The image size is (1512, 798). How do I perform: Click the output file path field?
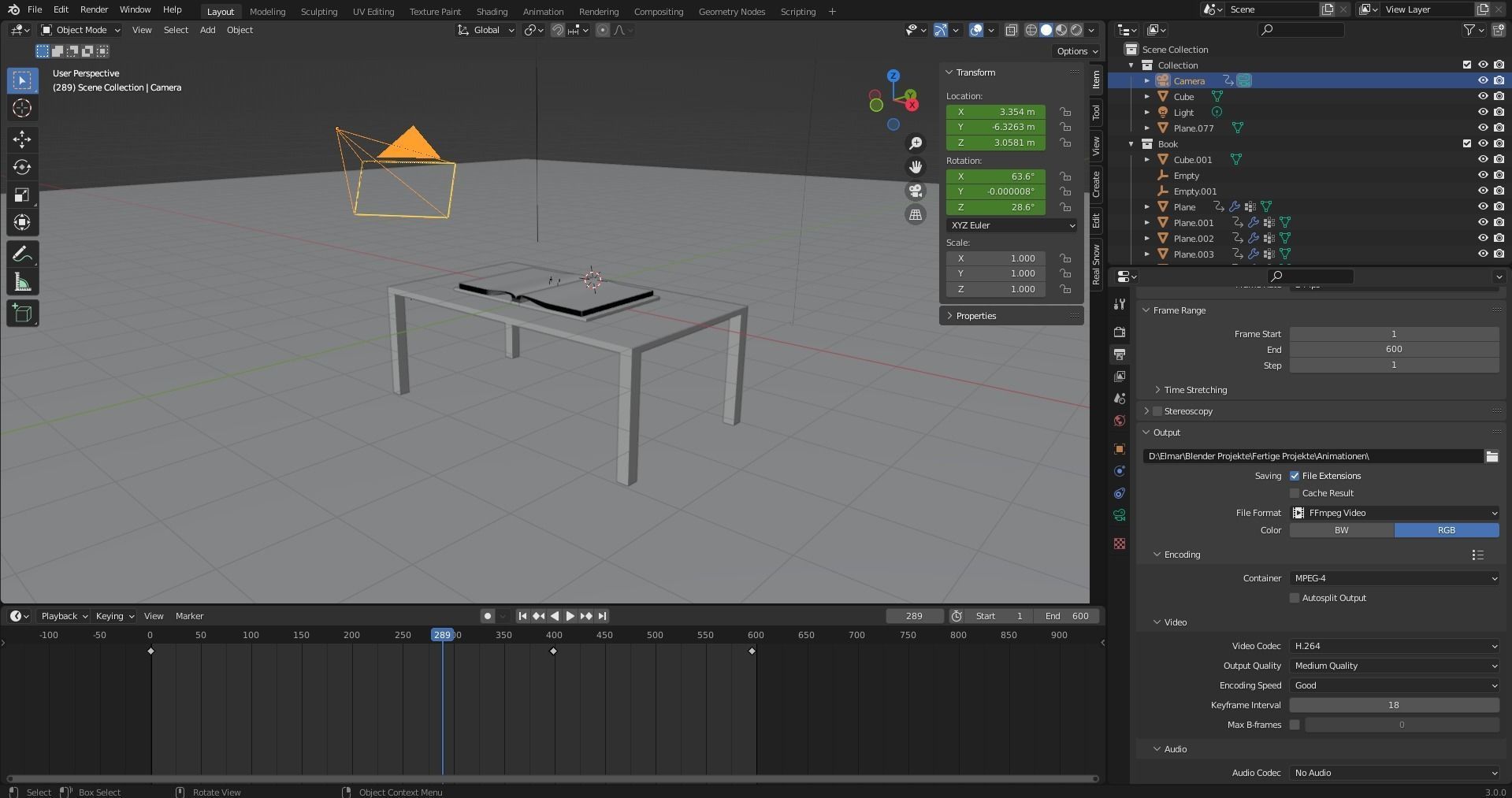(x=1313, y=456)
